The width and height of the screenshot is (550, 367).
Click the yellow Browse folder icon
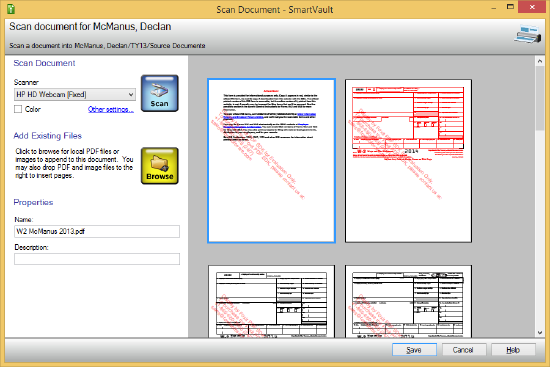pyautogui.click(x=160, y=166)
